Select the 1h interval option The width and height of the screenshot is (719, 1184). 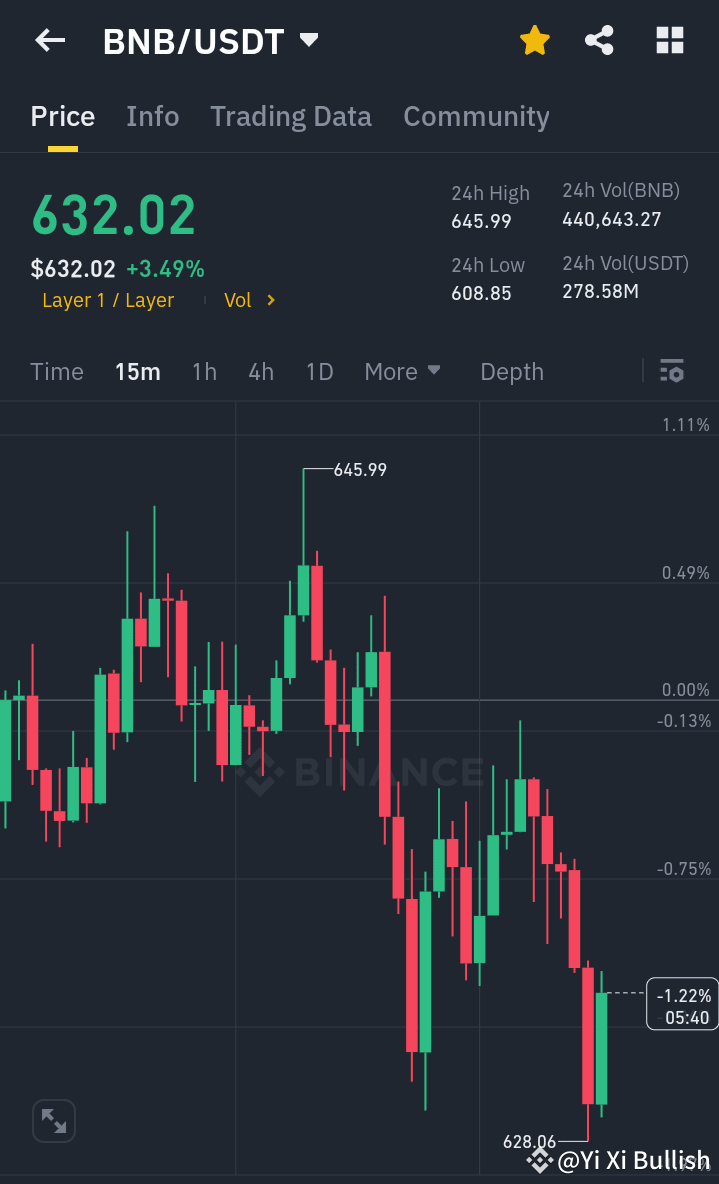204,371
